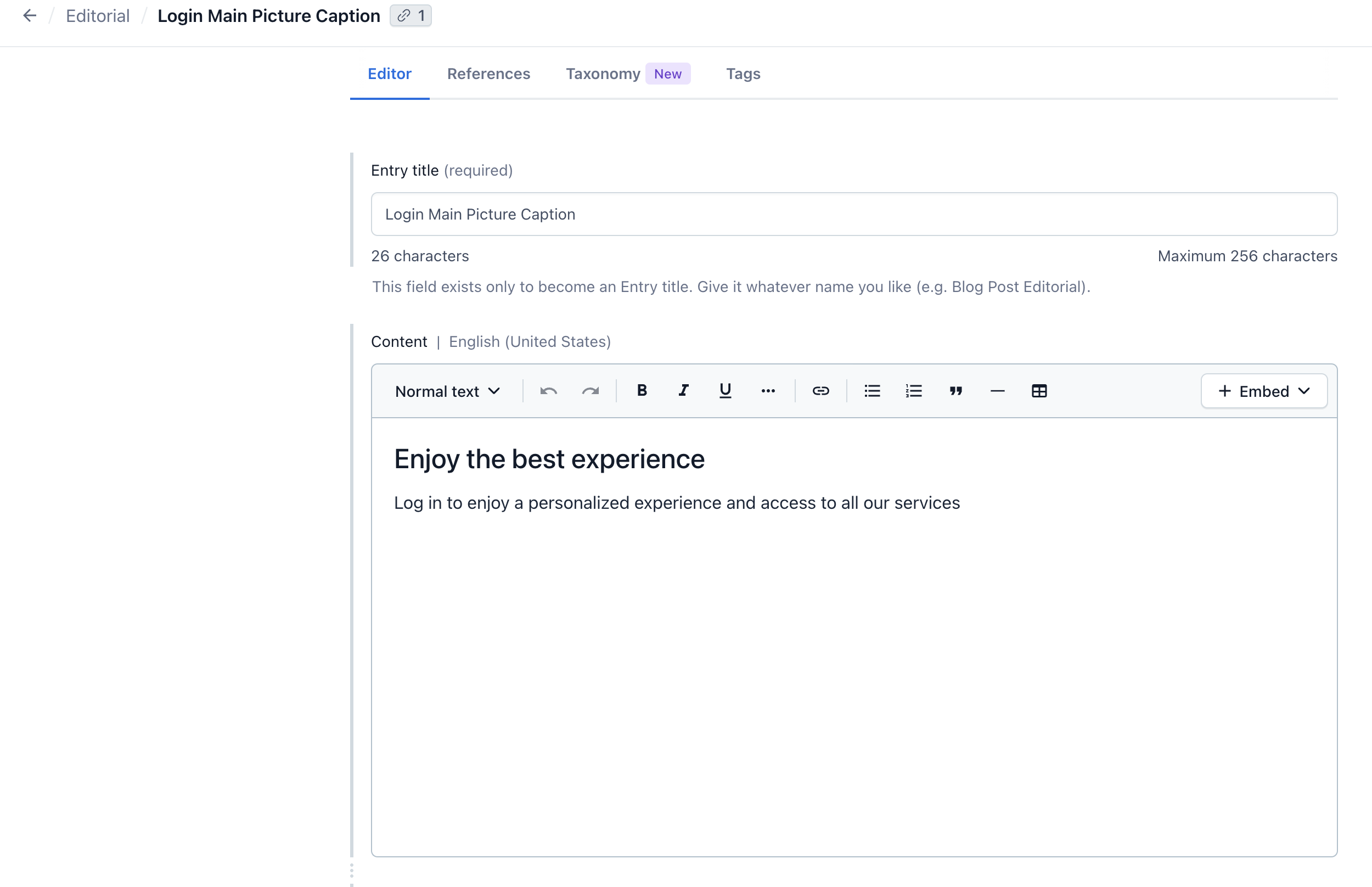Open the Embed dropdown
The image size is (1372, 887).
(x=1264, y=391)
